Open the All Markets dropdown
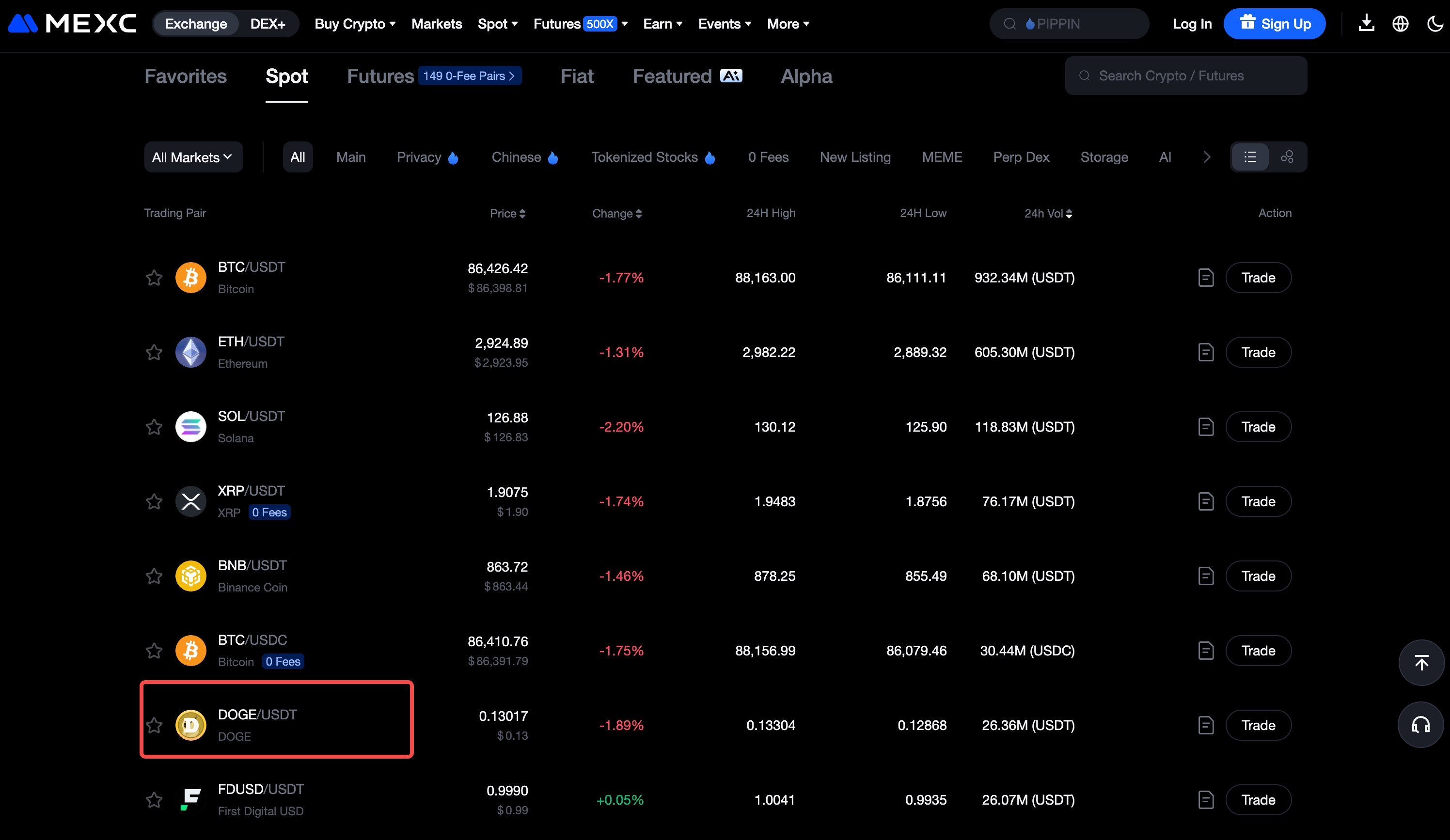The width and height of the screenshot is (1450, 840). pos(193,157)
